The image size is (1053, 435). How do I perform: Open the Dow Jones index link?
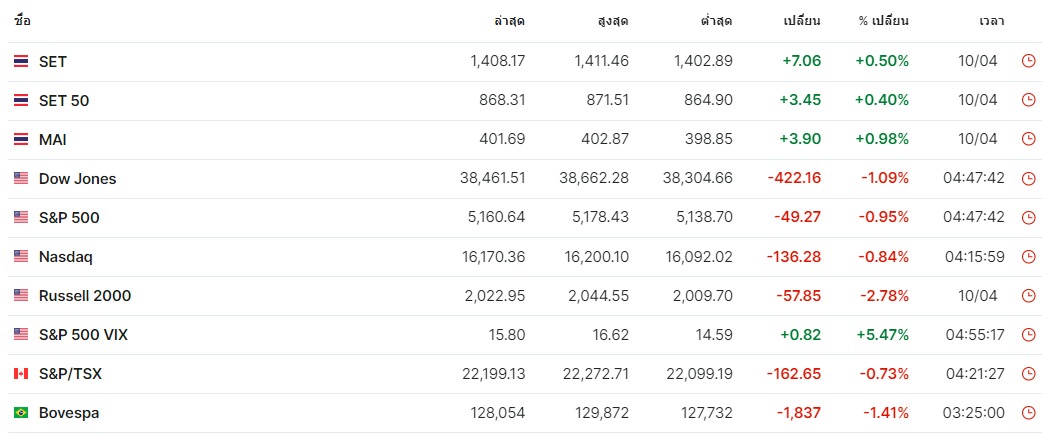click(77, 179)
